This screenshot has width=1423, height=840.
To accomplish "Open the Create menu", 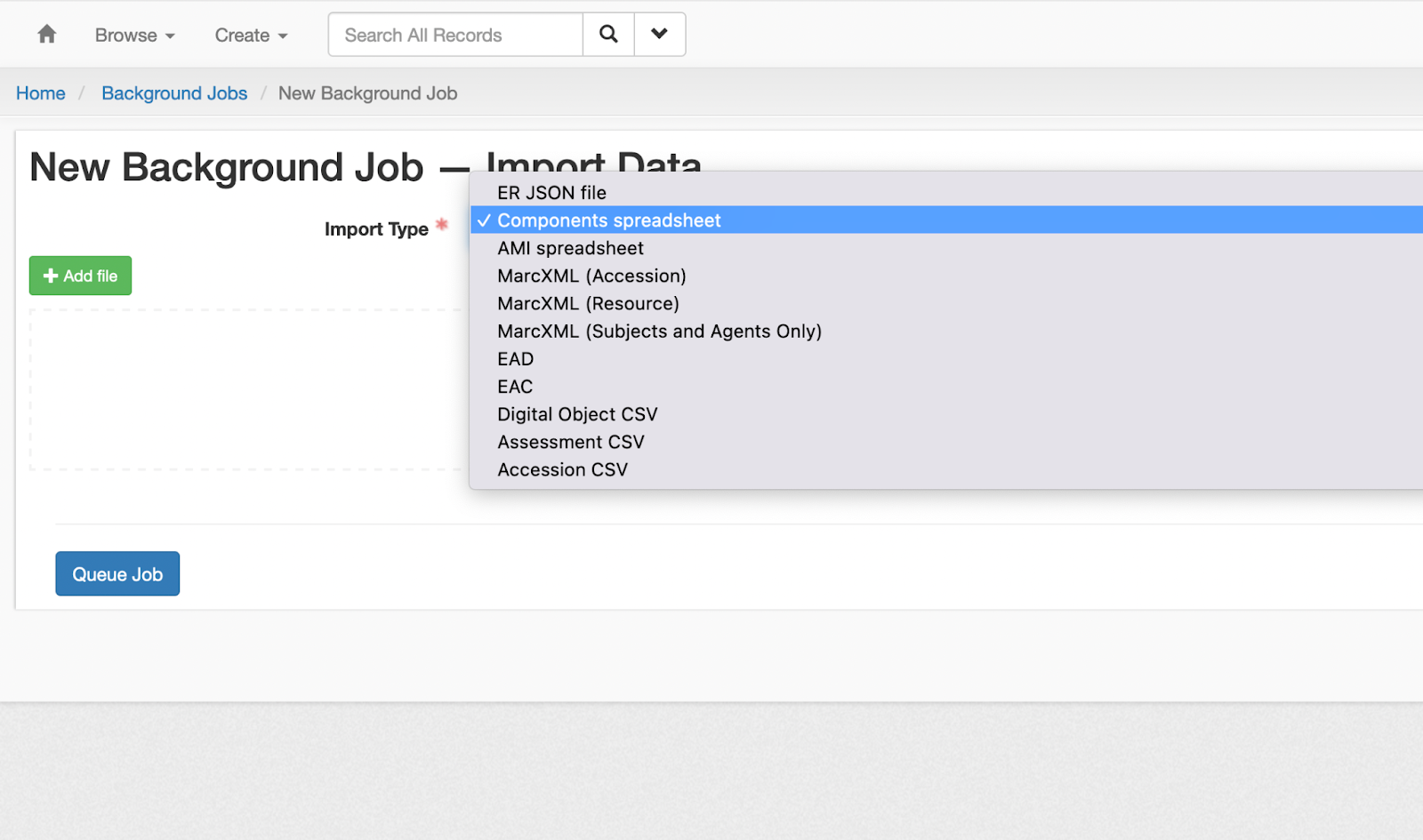I will pyautogui.click(x=250, y=36).
